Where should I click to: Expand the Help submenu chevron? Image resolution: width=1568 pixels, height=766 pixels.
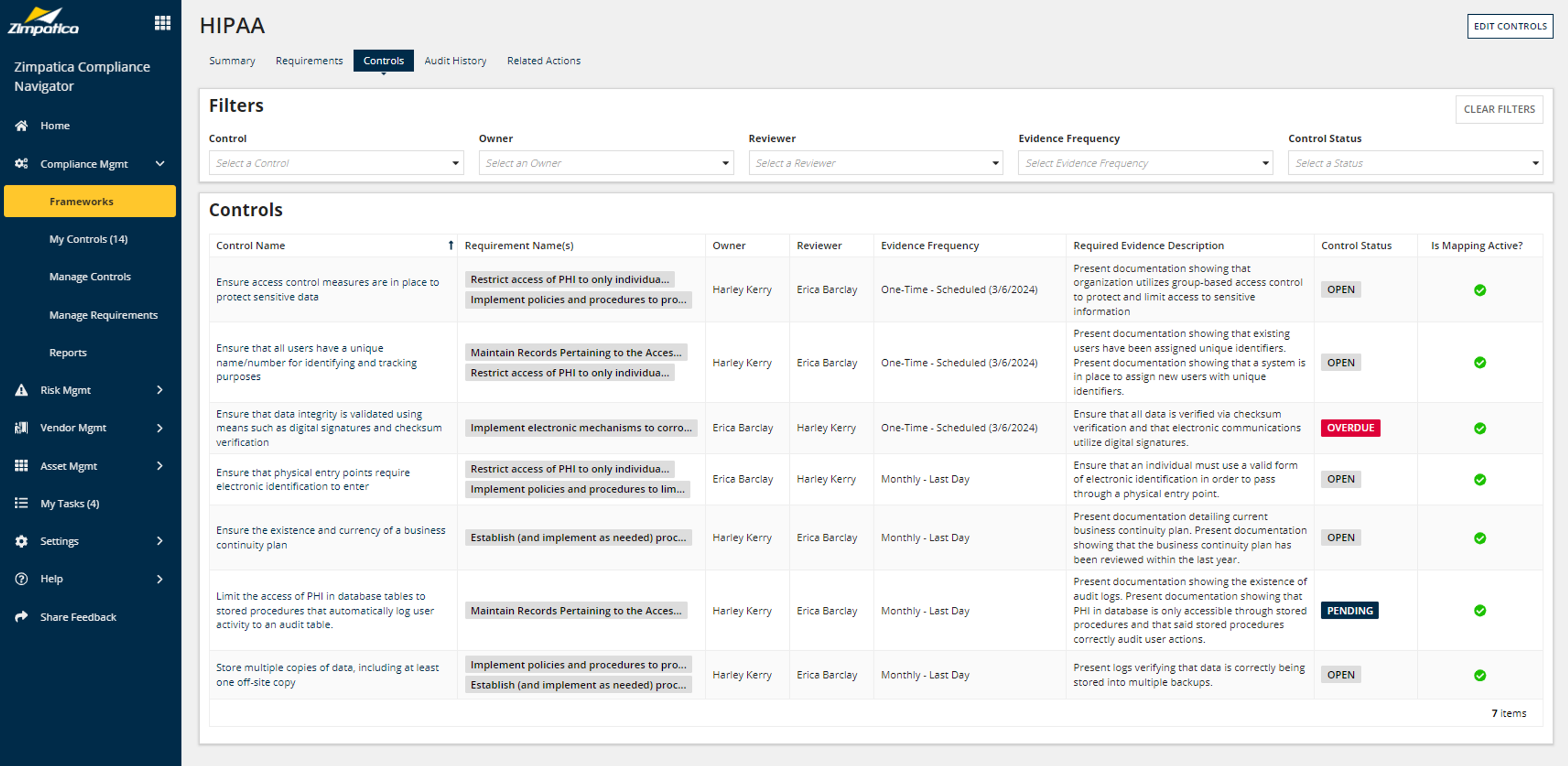[160, 579]
